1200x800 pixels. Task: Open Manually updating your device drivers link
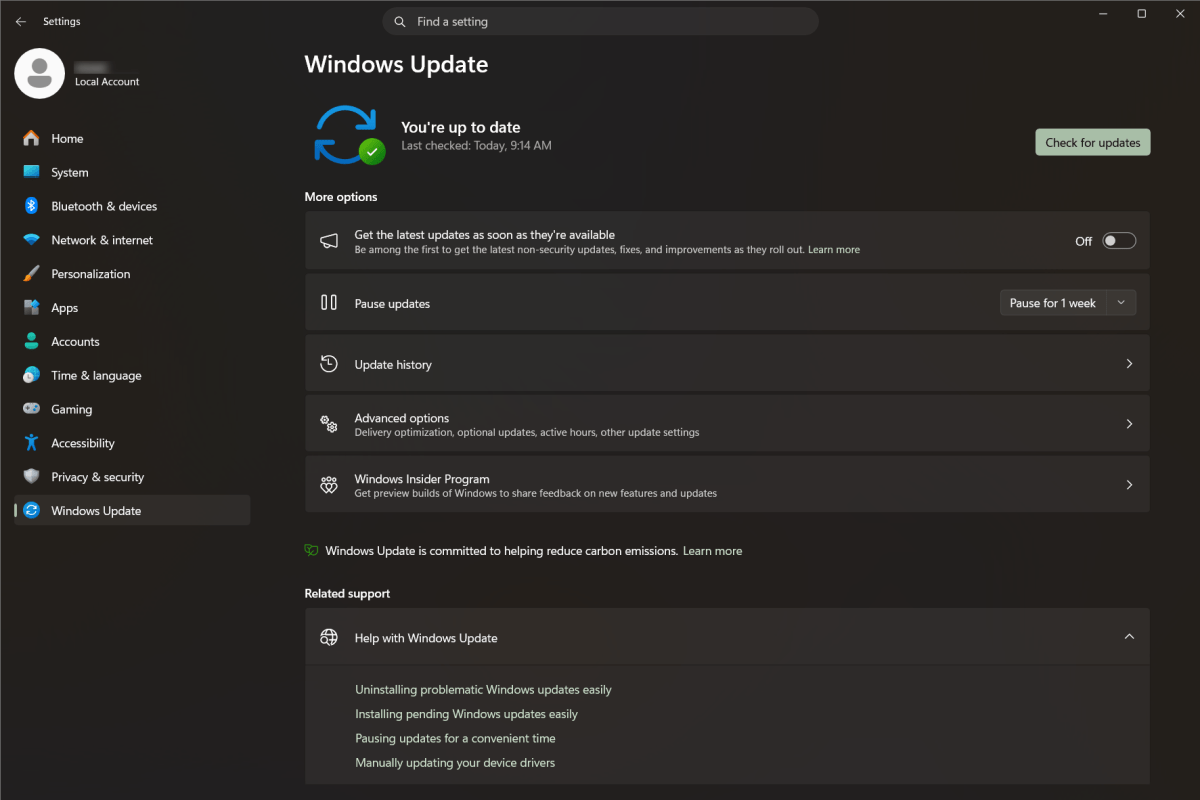455,763
